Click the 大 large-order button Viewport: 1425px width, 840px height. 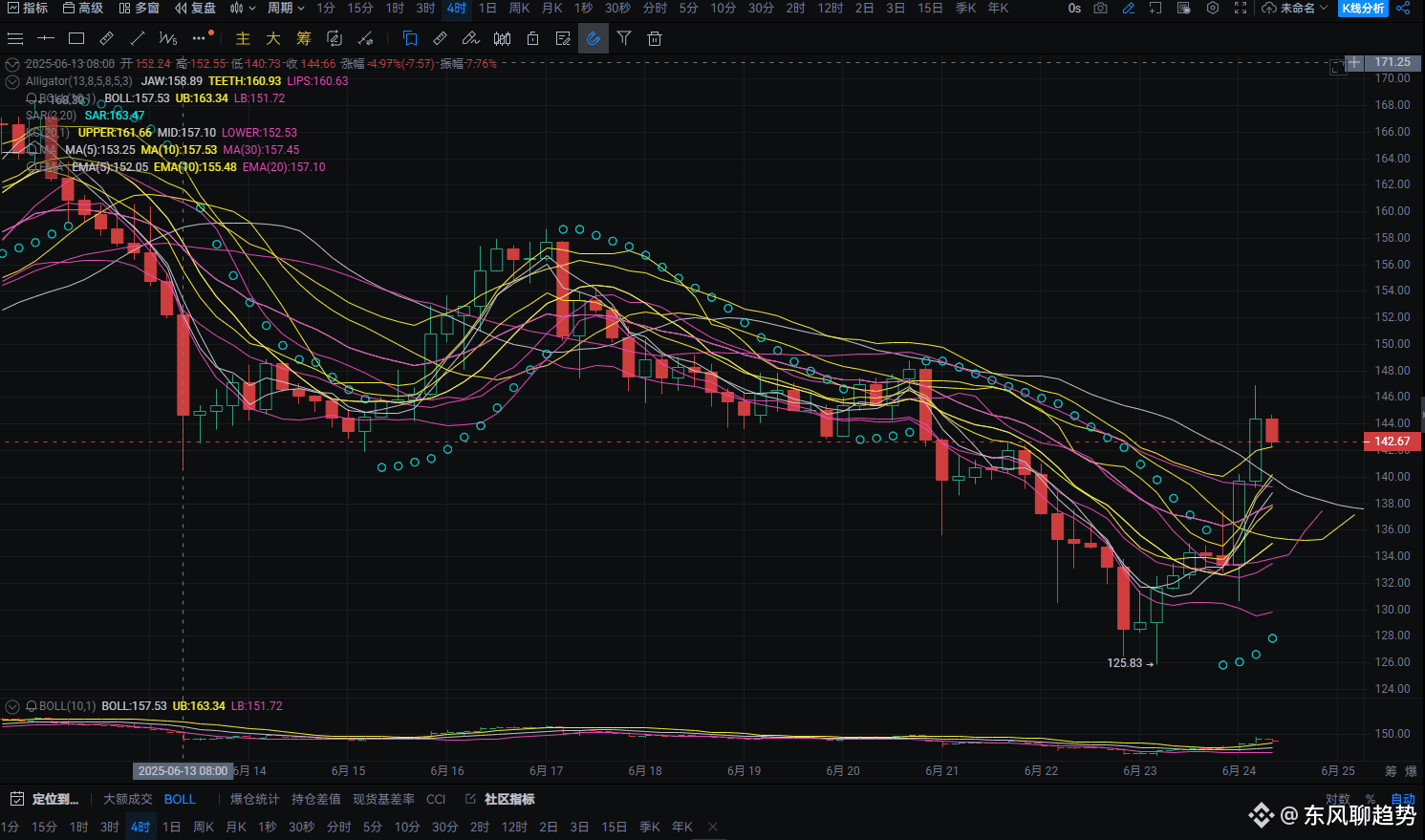click(x=273, y=38)
